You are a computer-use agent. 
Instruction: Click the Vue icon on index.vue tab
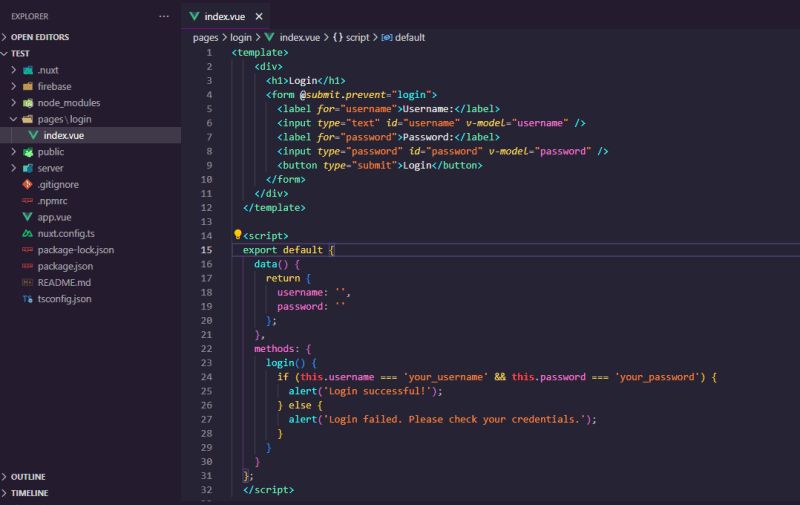(194, 16)
